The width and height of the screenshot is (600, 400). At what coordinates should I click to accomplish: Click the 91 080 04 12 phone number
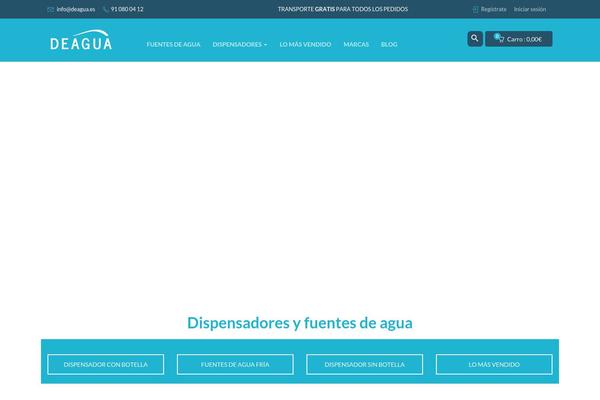pyautogui.click(x=127, y=9)
